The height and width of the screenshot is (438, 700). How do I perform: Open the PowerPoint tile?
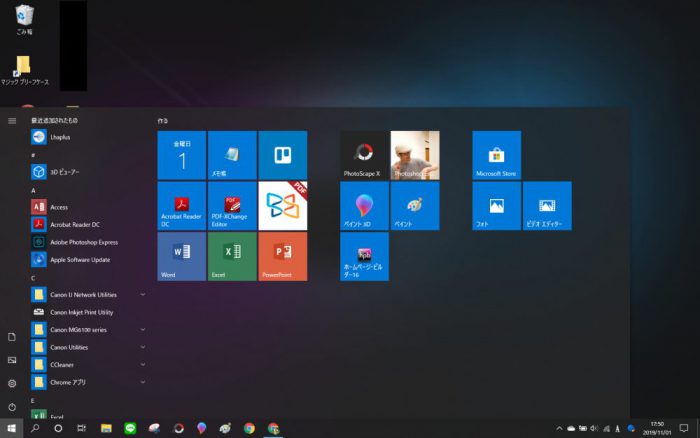pyautogui.click(x=283, y=256)
